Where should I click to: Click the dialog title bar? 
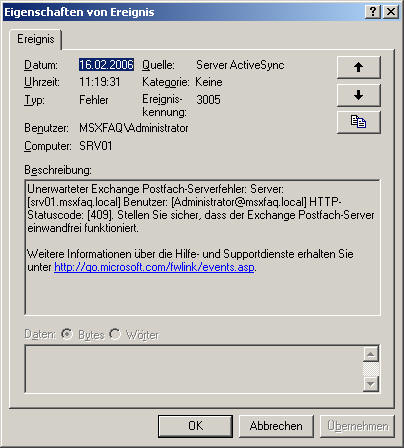183,12
